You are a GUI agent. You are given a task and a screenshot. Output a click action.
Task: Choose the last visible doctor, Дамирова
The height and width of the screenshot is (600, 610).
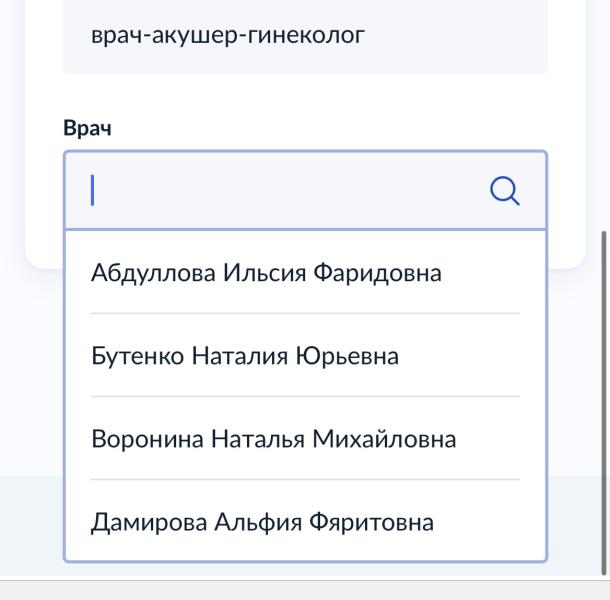[262, 522]
